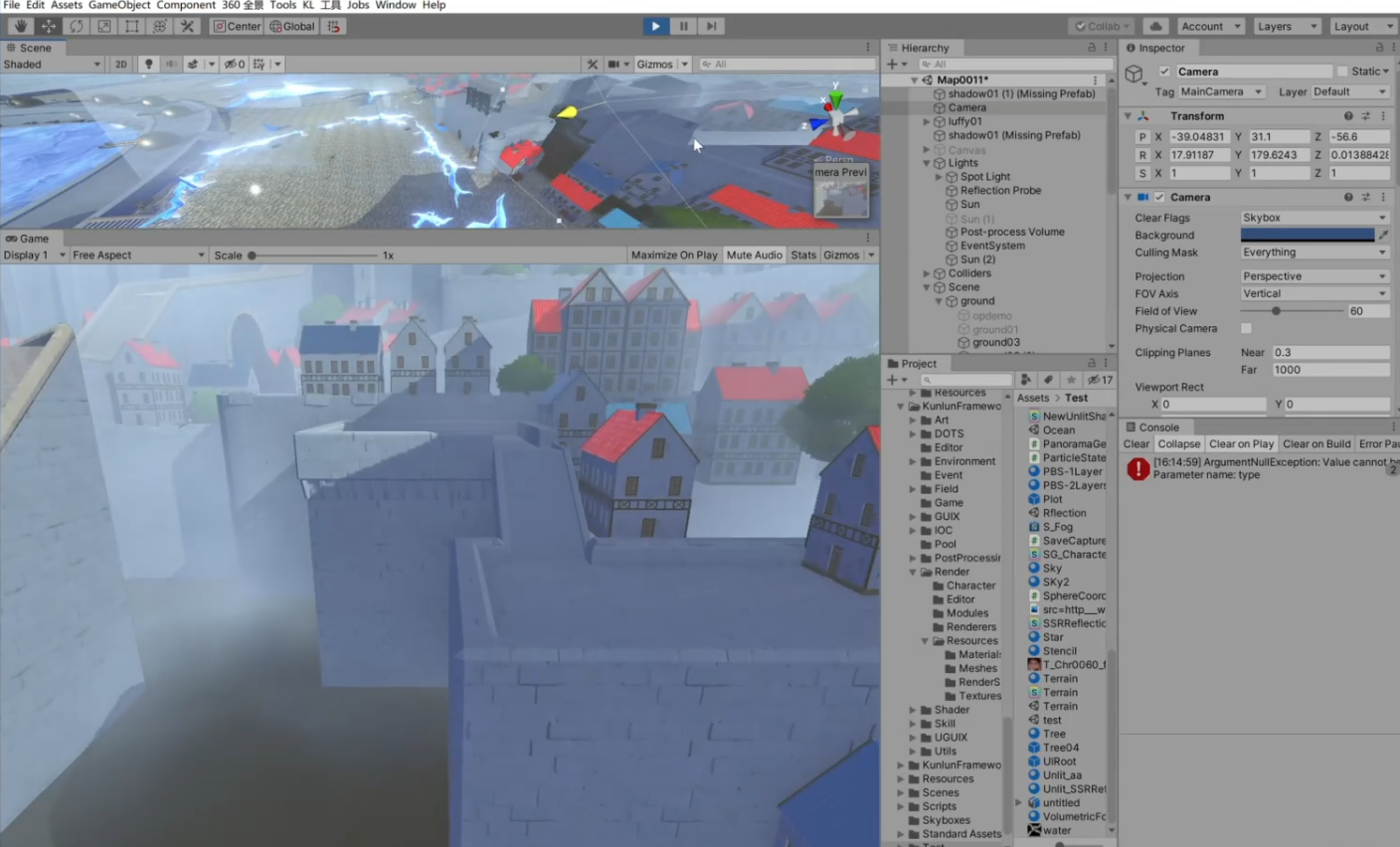Toggle 2D scene view mode
This screenshot has width=1400, height=847.
click(x=121, y=64)
